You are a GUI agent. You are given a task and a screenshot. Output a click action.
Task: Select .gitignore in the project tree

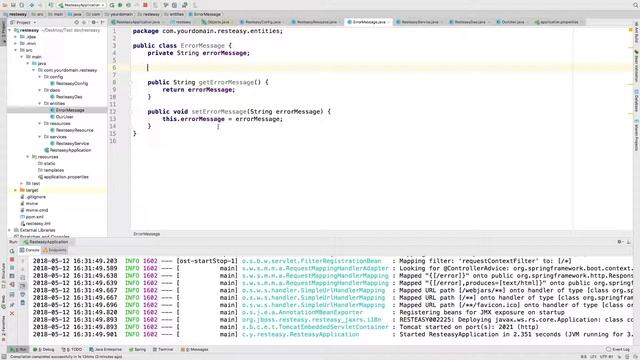click(x=36, y=197)
